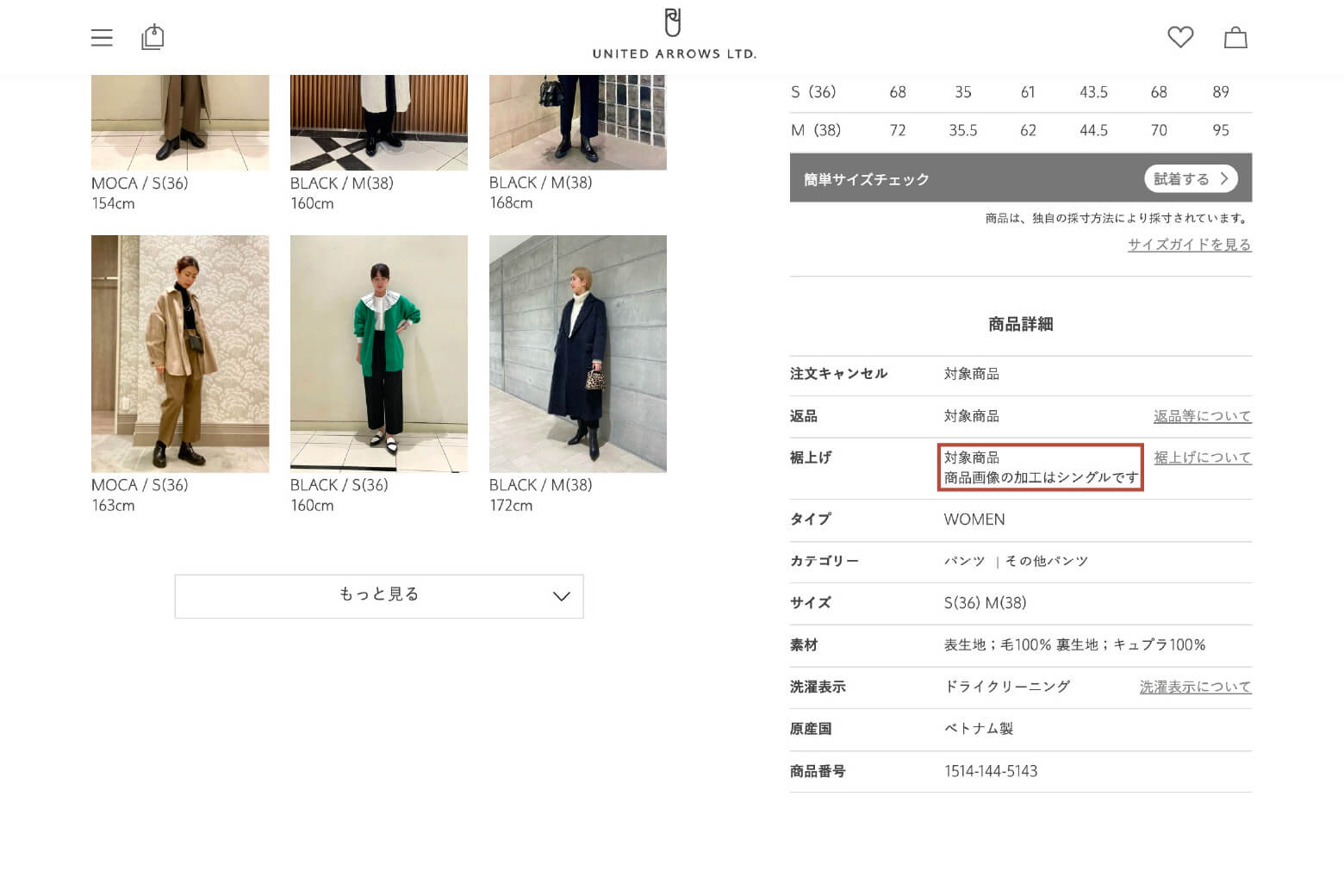Click the material text 表生地；毛100%

coord(998,644)
